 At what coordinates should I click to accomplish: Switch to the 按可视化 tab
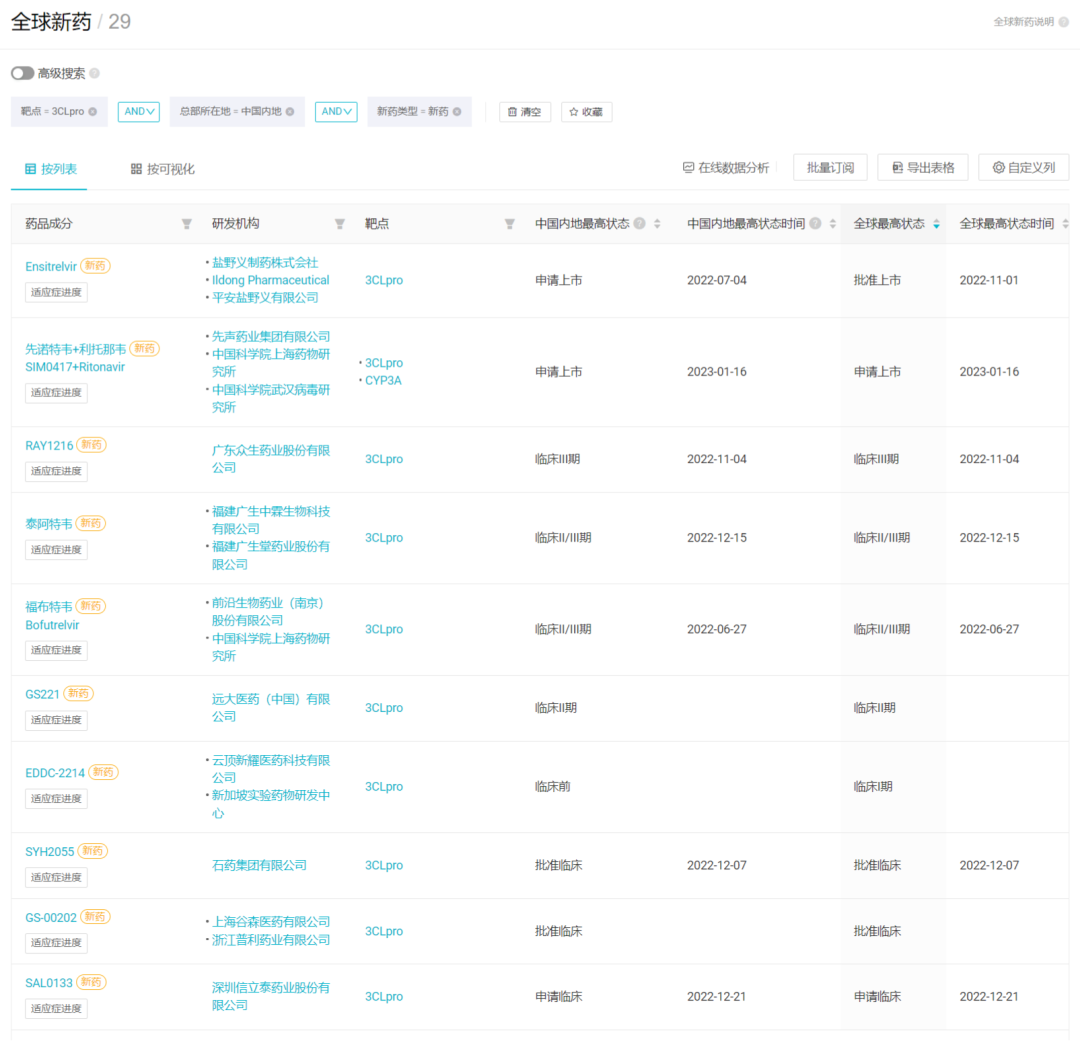(163, 169)
